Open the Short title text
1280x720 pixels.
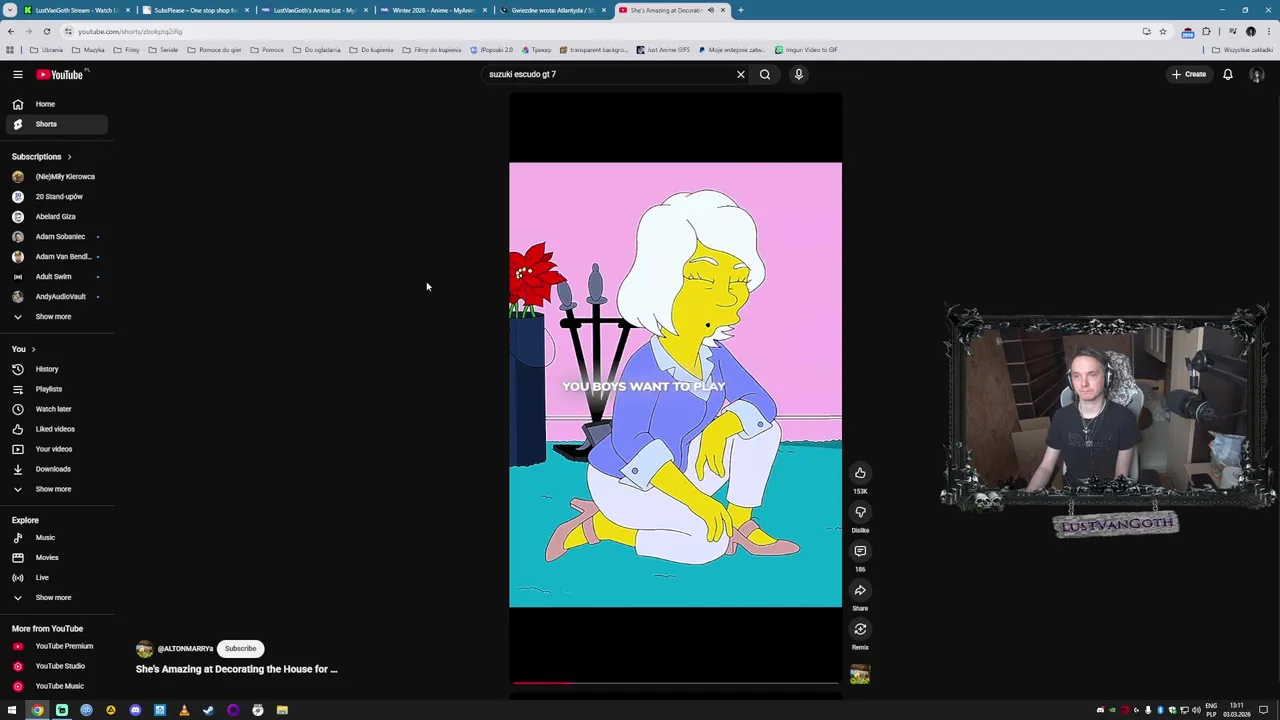point(237,669)
